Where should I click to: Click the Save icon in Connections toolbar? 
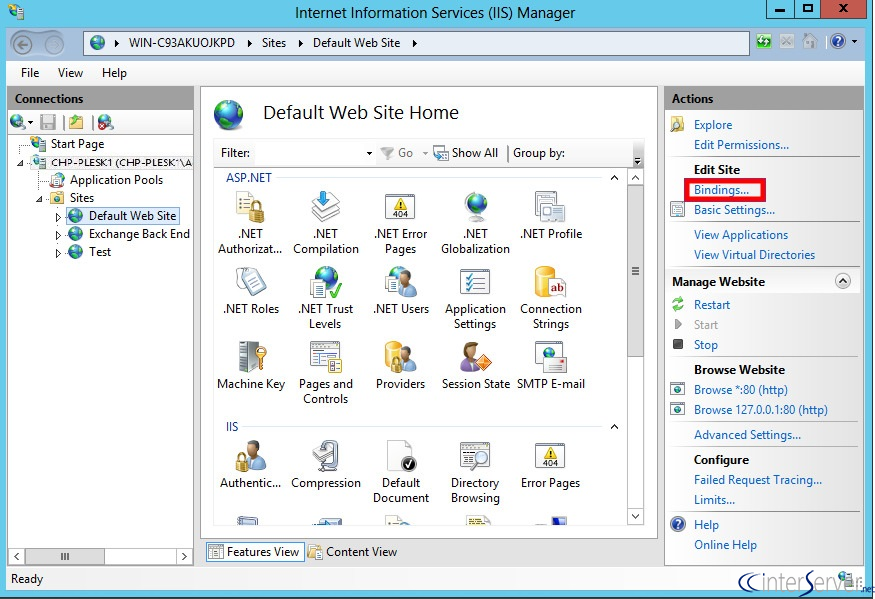[x=49, y=122]
